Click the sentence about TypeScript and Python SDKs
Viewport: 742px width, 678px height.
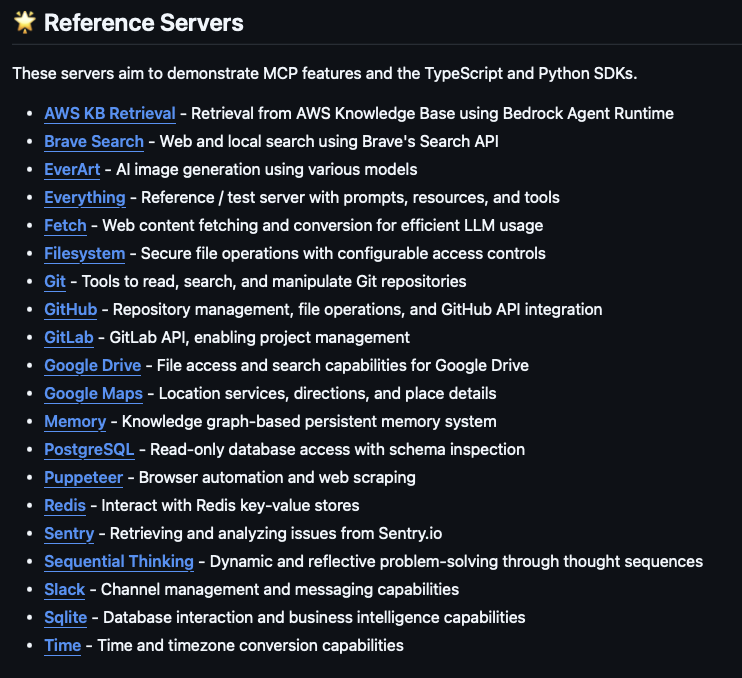click(325, 73)
